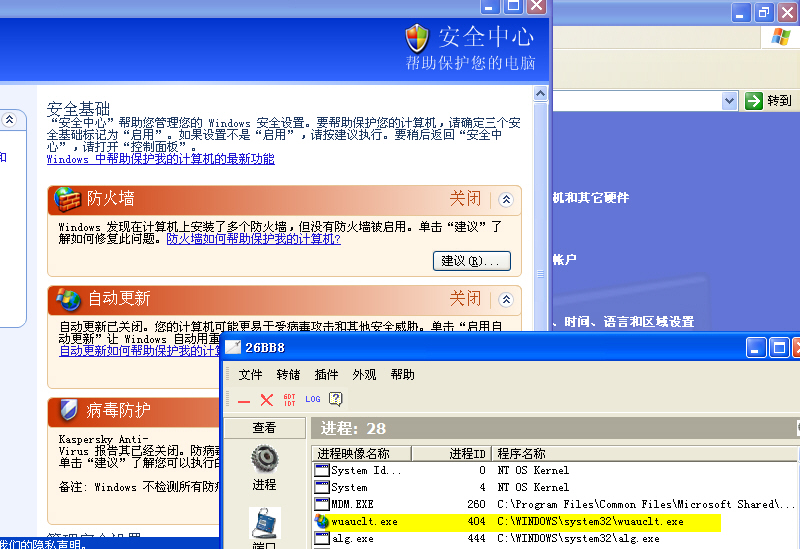The width and height of the screenshot is (800, 549).
Task: Open the address bar dropdown in back window
Action: [730, 101]
